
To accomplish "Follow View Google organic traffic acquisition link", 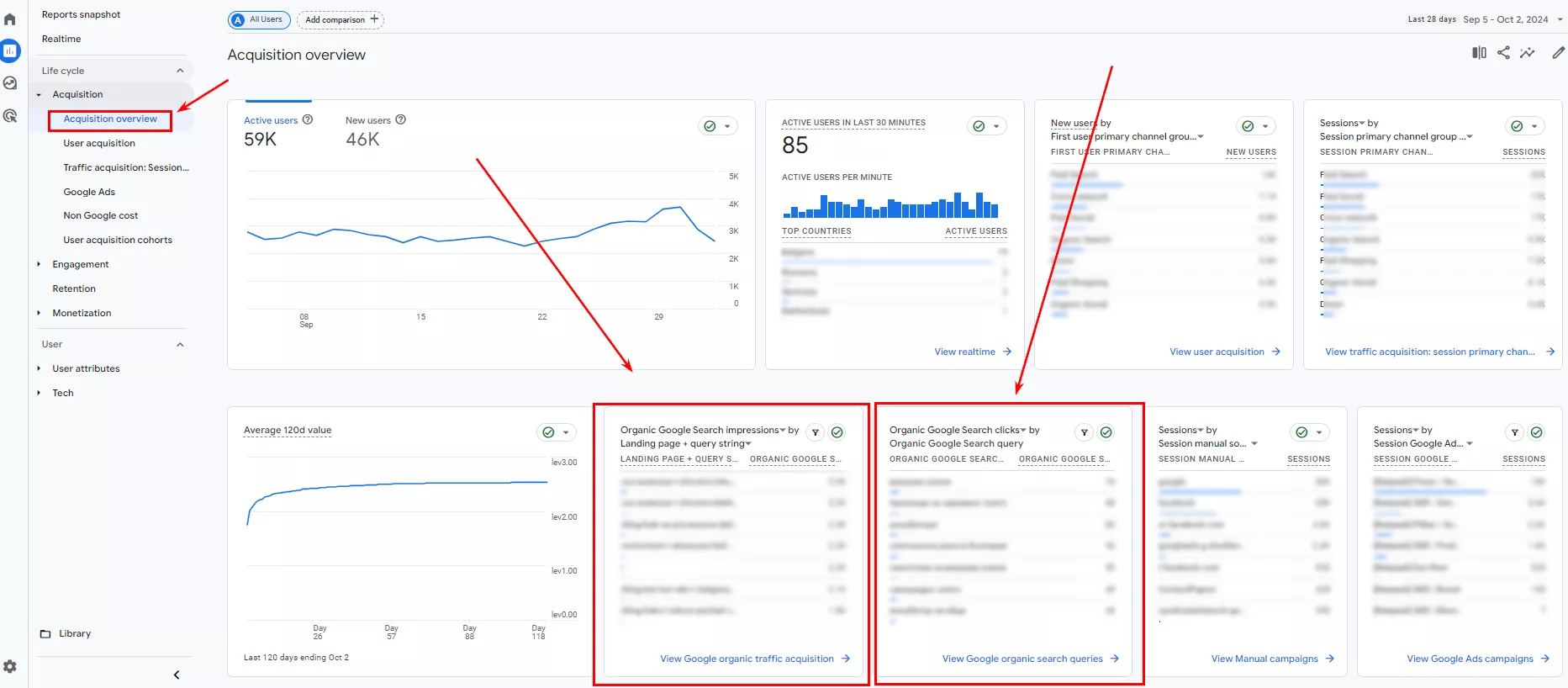I will [755, 659].
